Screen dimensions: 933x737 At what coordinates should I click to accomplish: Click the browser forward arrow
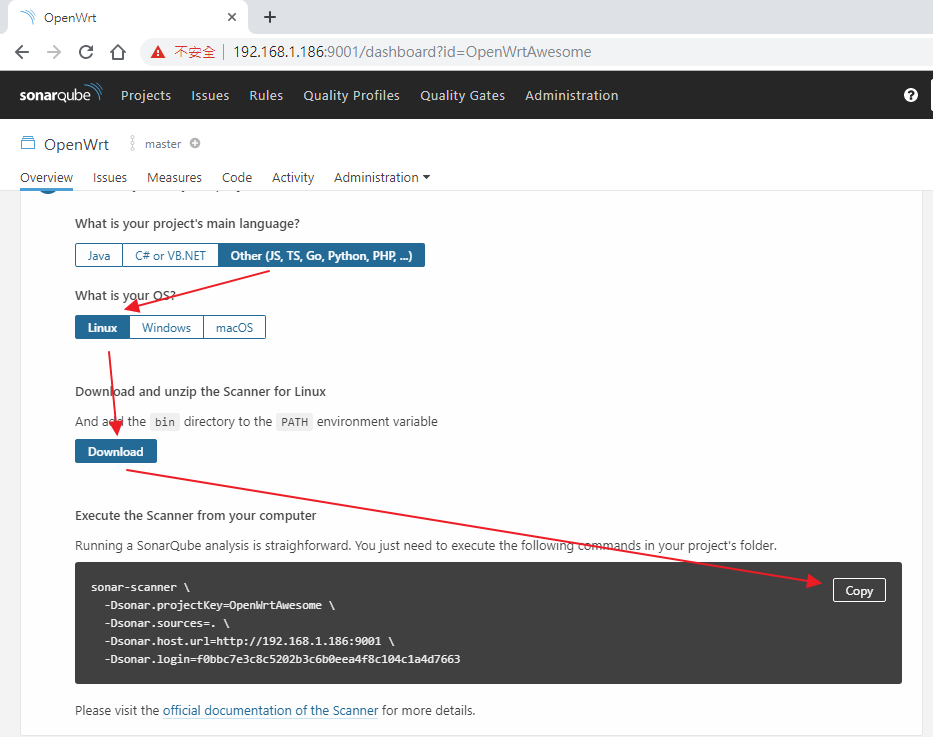point(54,52)
